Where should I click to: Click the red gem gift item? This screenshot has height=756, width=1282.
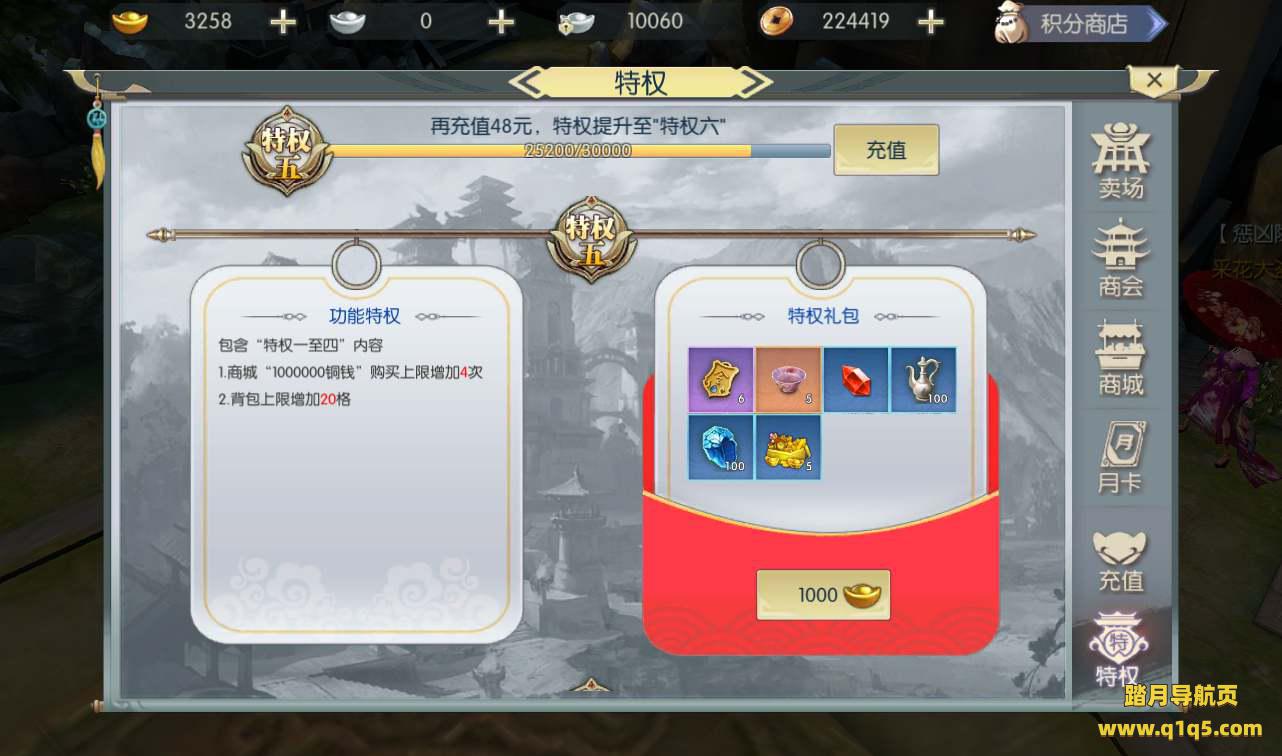click(x=856, y=380)
